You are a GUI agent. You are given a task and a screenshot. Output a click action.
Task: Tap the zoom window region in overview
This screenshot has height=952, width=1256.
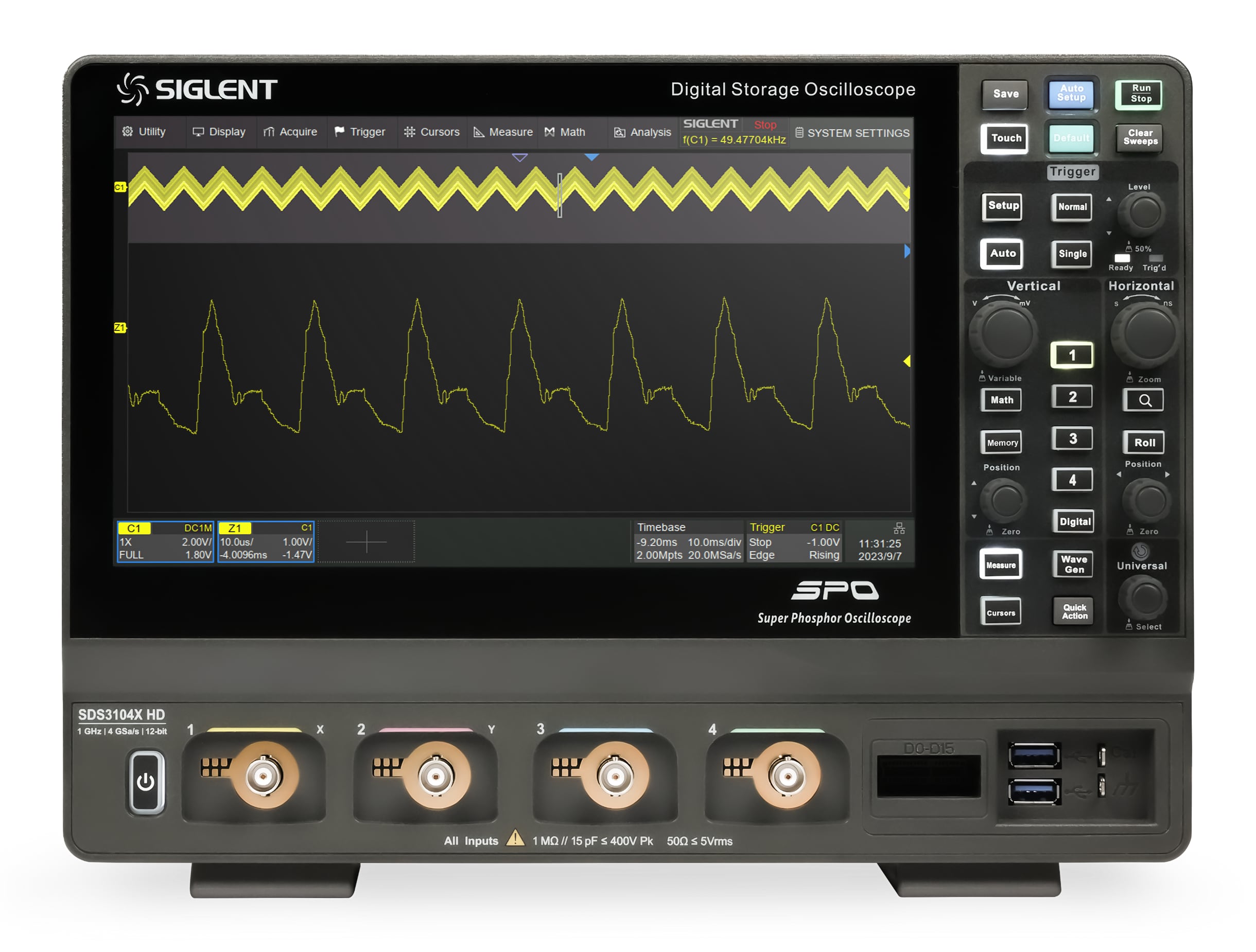(560, 195)
